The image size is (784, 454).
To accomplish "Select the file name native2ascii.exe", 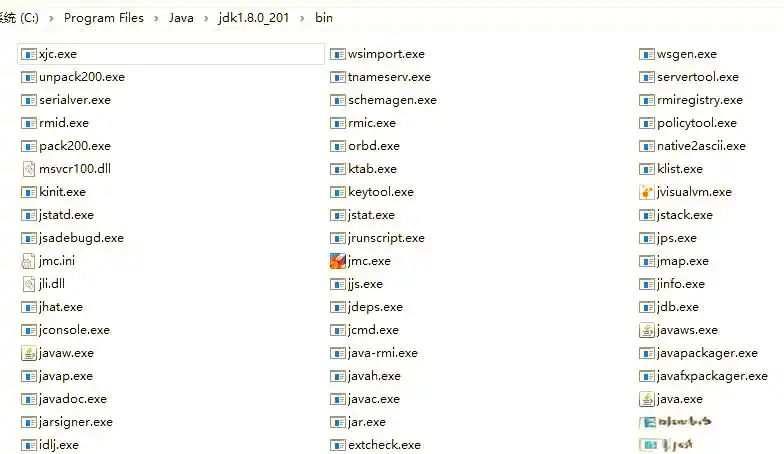I will tap(702, 146).
